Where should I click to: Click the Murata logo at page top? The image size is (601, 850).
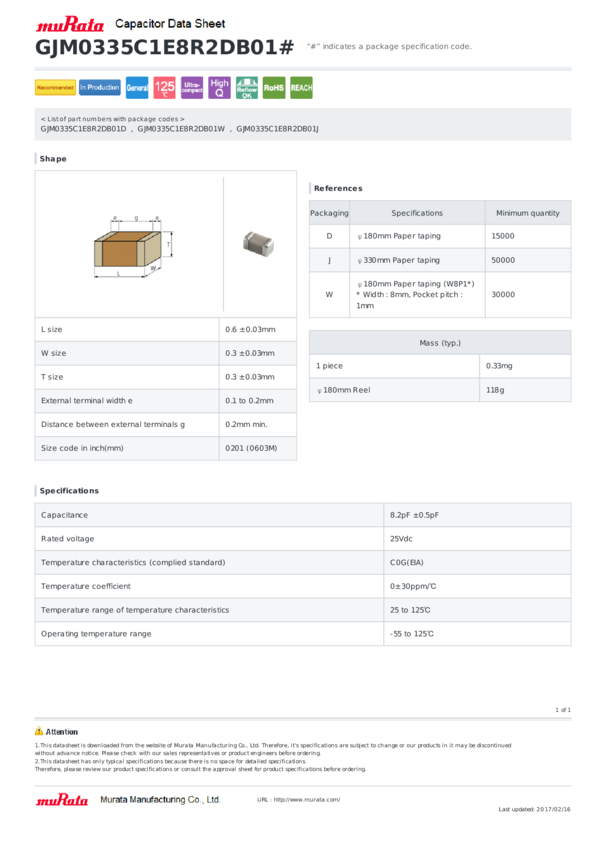click(70, 24)
